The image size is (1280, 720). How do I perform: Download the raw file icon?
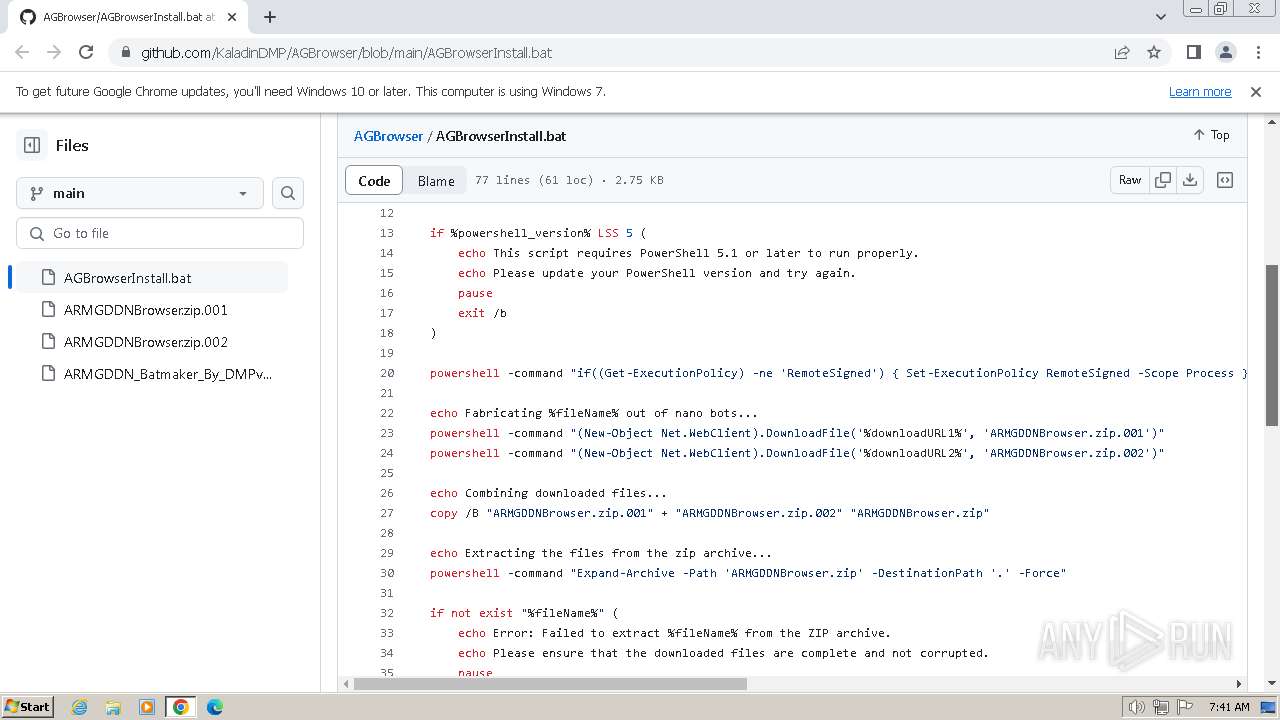tap(1190, 180)
